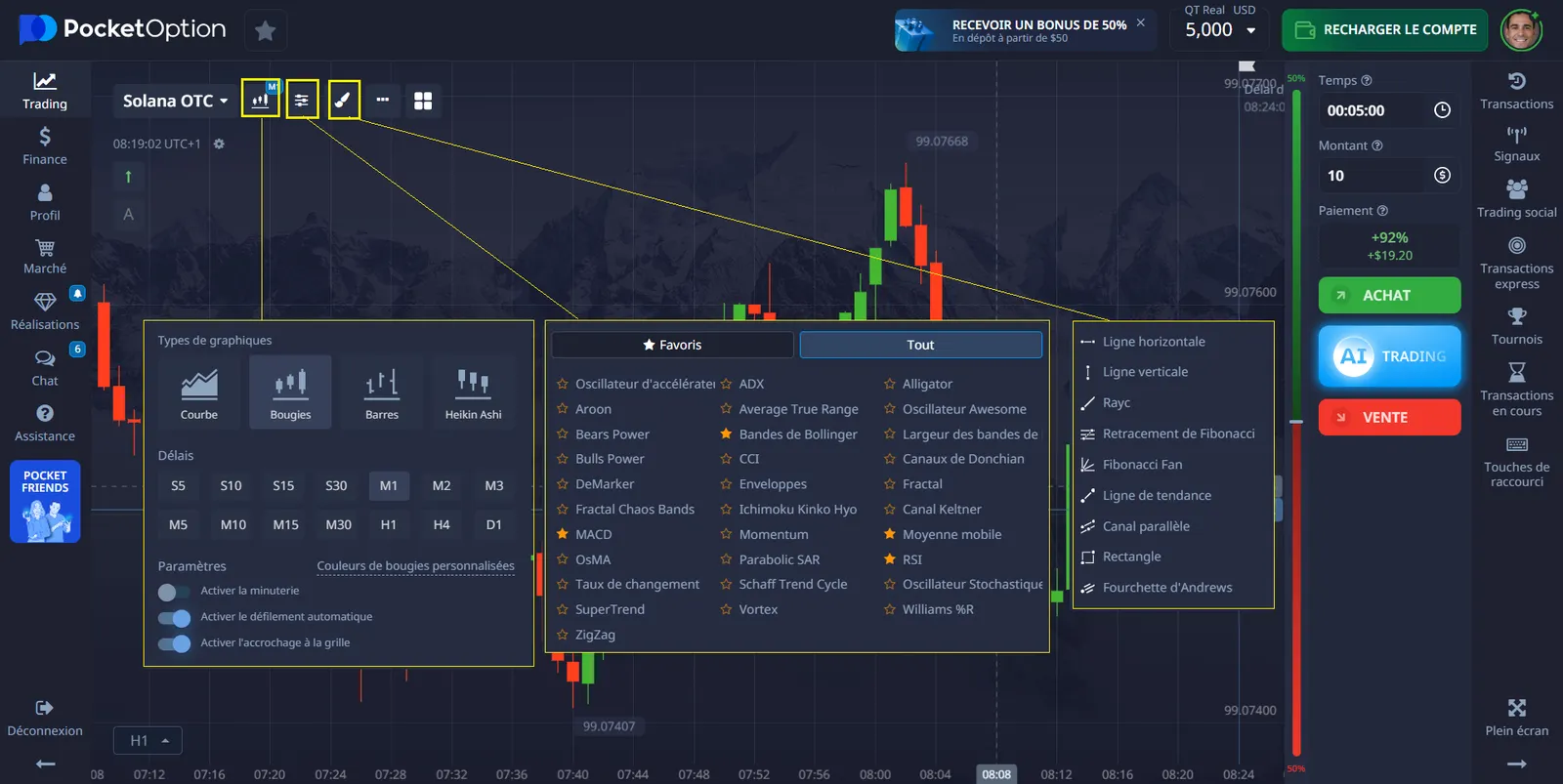The image size is (1563, 784).
Task: Click the green ACHAT button
Action: [1389, 295]
